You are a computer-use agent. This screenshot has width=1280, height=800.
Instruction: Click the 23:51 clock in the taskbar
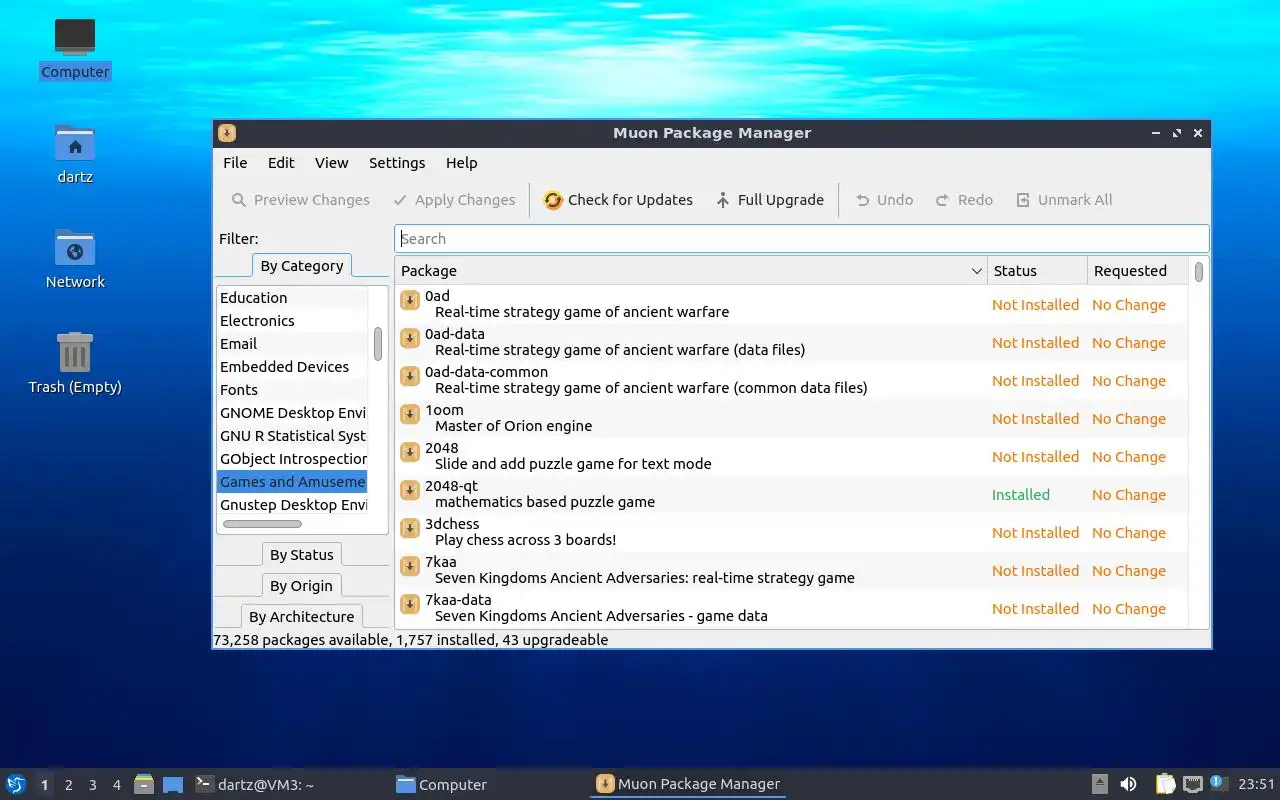1256,785
